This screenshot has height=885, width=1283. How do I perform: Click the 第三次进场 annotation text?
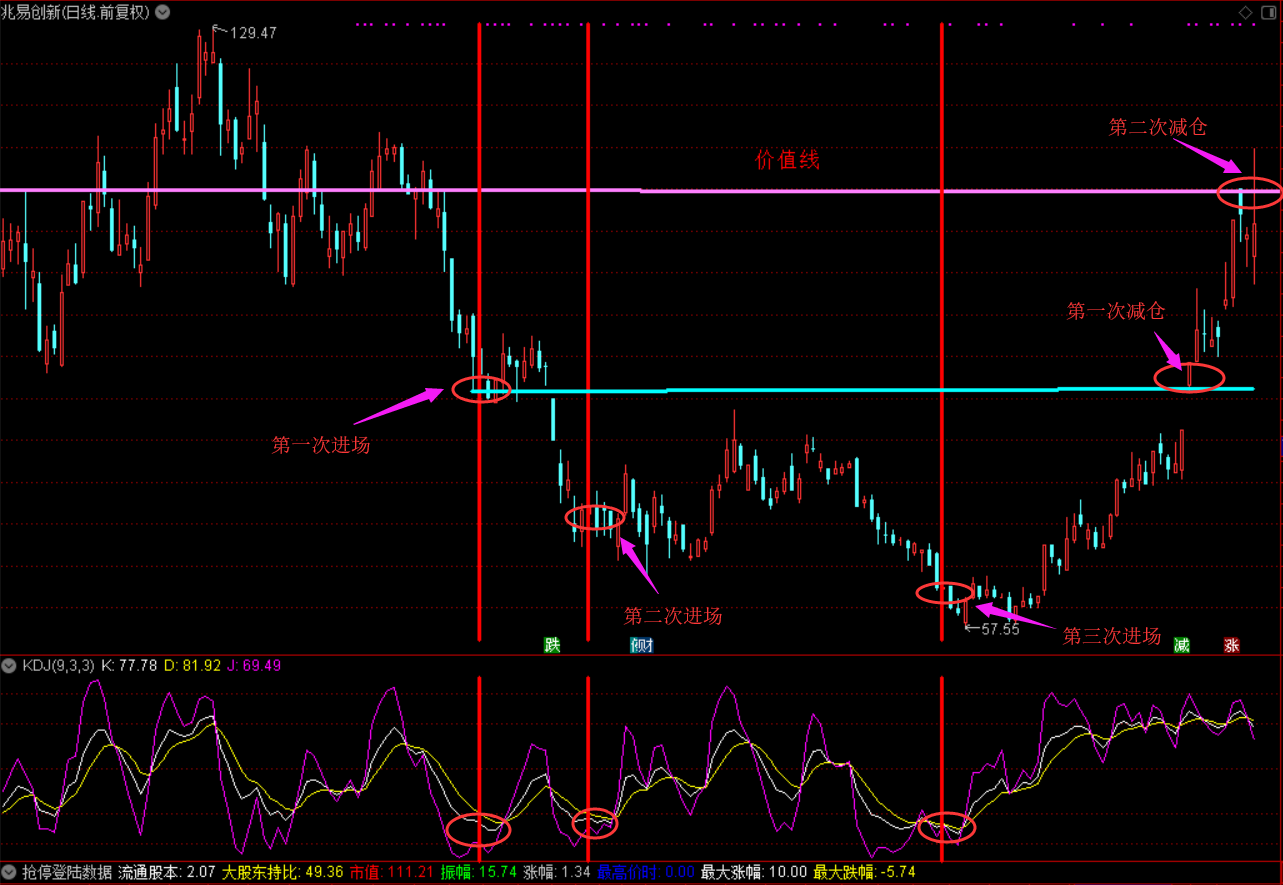pos(1111,636)
